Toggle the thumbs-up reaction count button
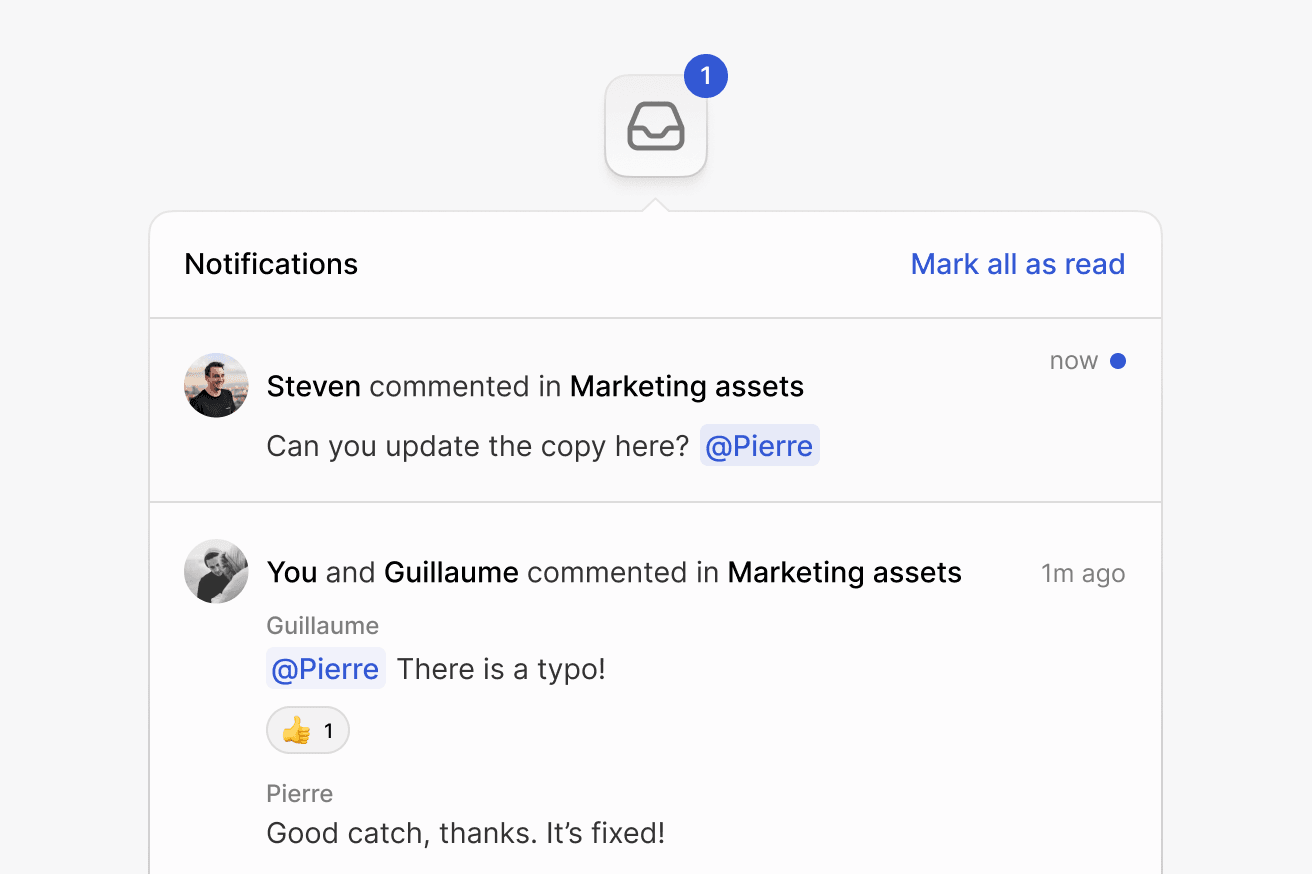Image resolution: width=1312 pixels, height=874 pixels. coord(307,730)
